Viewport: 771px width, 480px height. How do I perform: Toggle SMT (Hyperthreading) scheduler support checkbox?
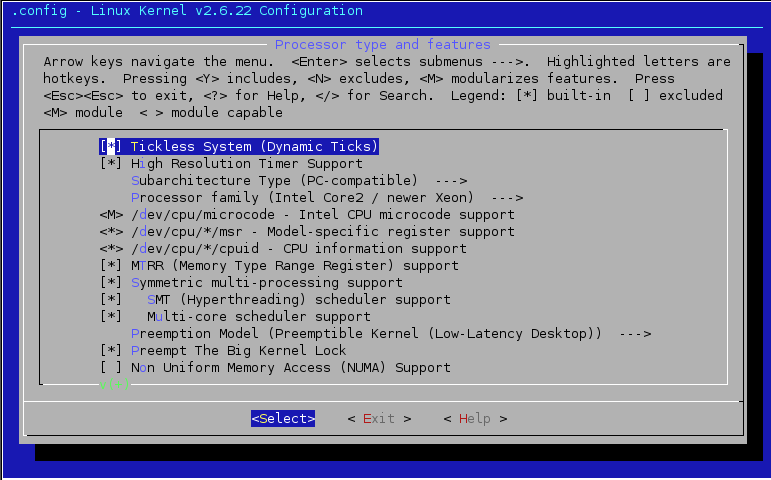[x=111, y=300]
